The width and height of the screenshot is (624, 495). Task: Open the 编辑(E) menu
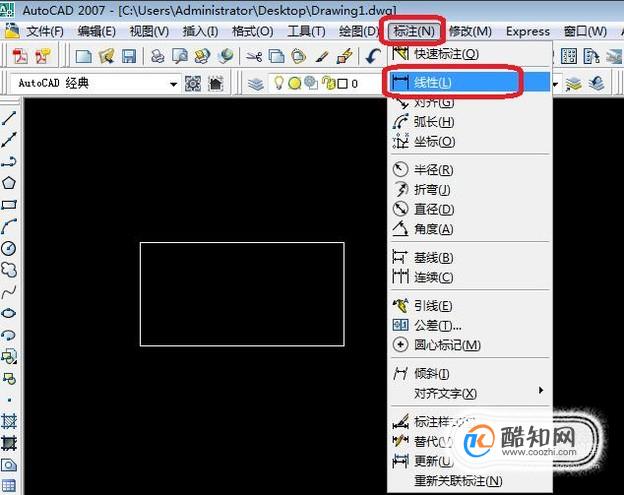click(97, 31)
